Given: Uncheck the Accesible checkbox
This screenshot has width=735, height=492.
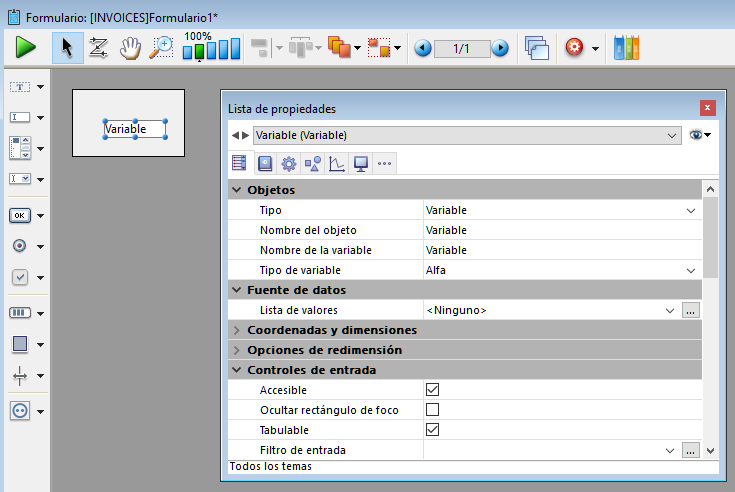Looking at the screenshot, I should (x=433, y=390).
